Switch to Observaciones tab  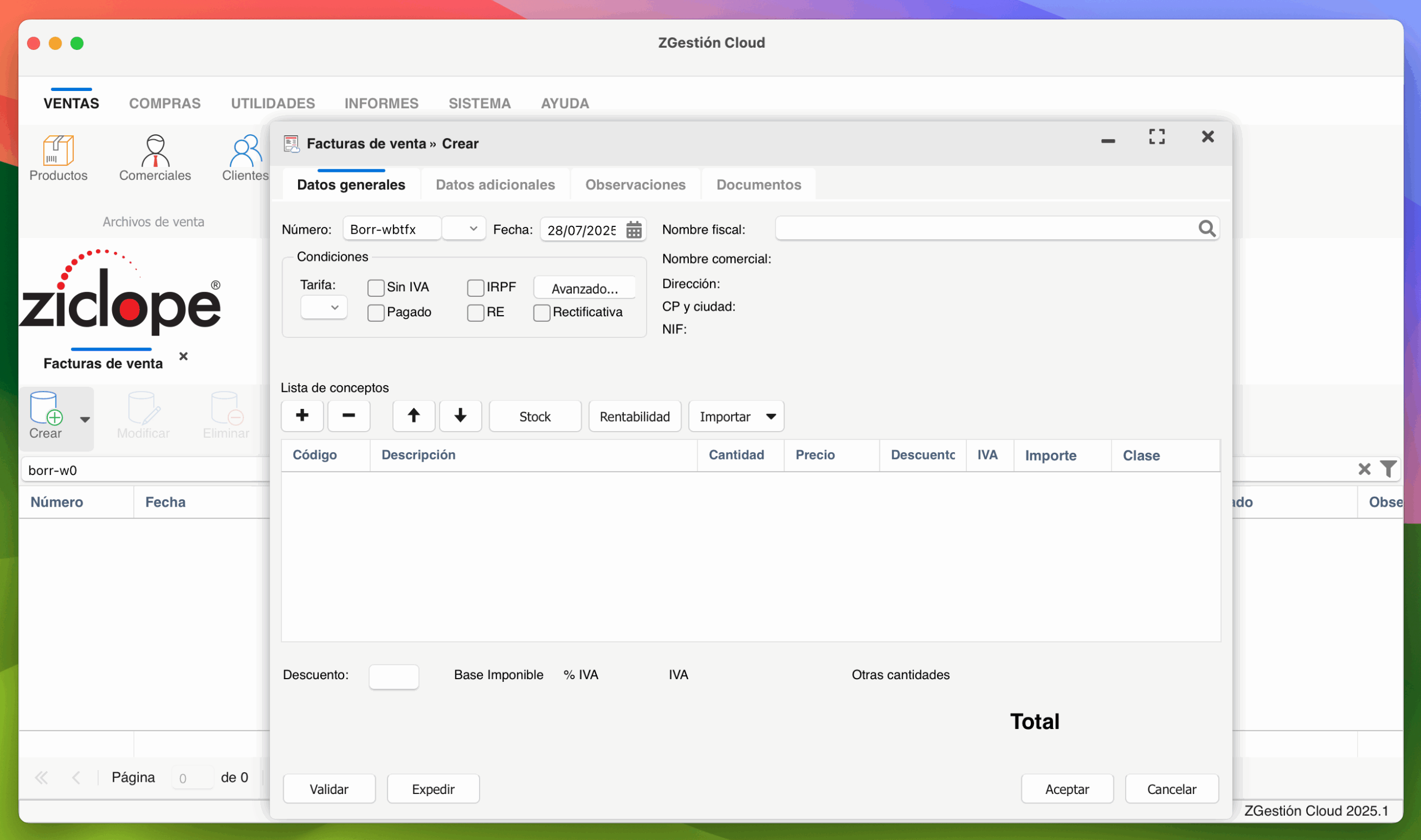click(635, 185)
